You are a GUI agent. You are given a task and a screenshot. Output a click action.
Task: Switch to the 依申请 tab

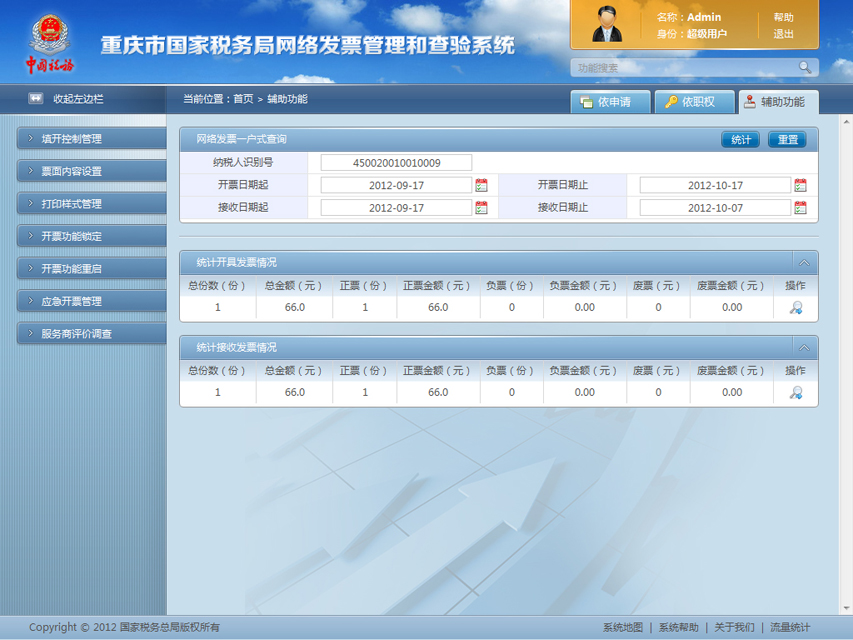[610, 102]
